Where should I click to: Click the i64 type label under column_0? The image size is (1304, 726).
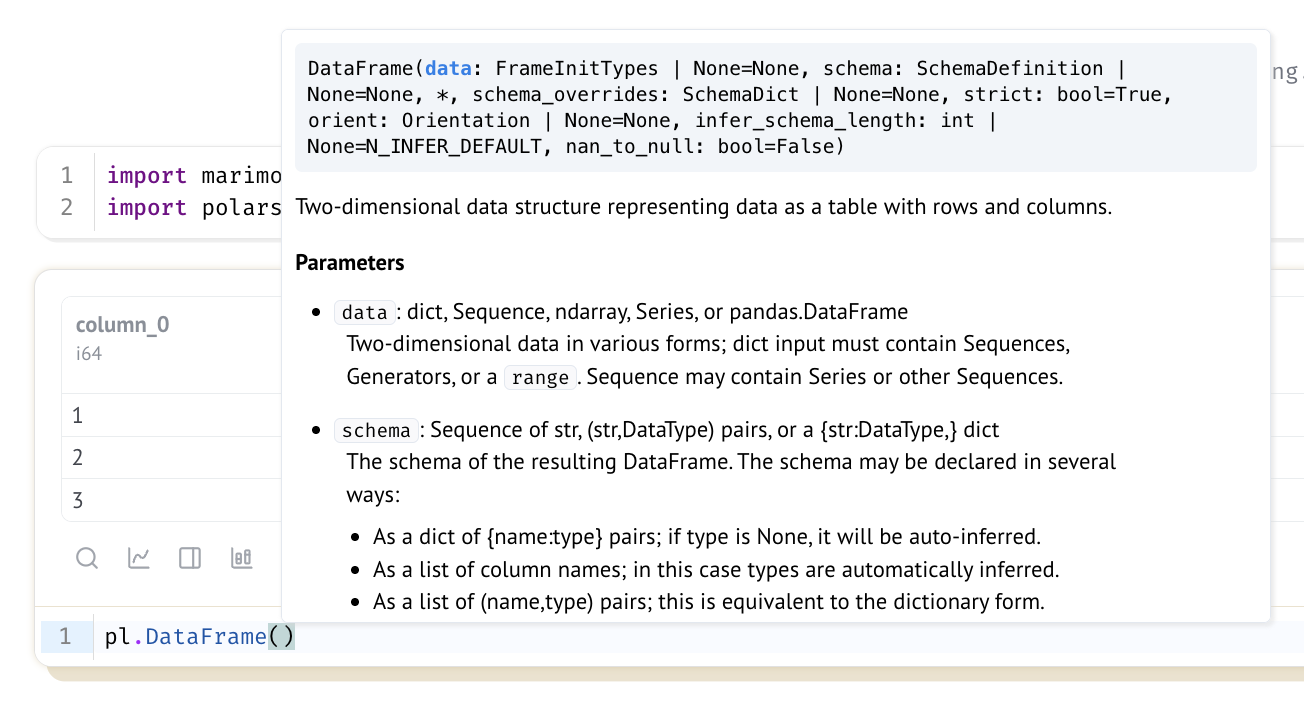pos(89,353)
